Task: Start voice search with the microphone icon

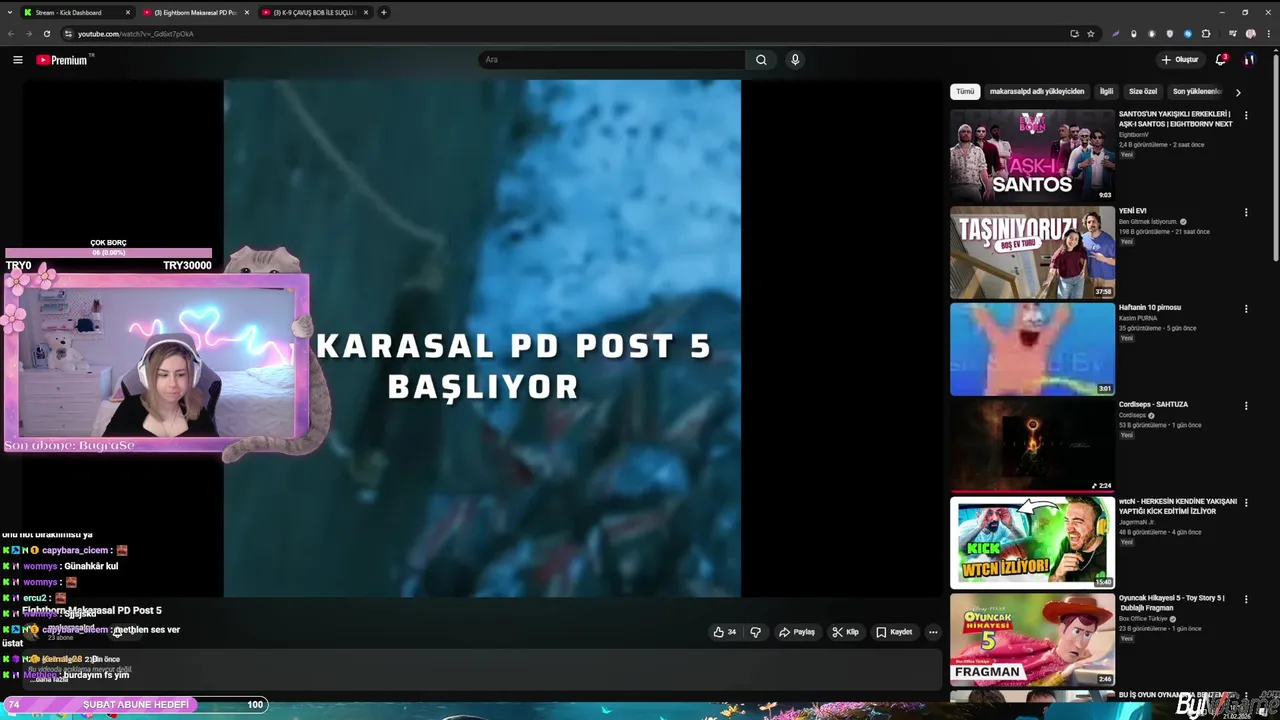Action: pyautogui.click(x=795, y=60)
